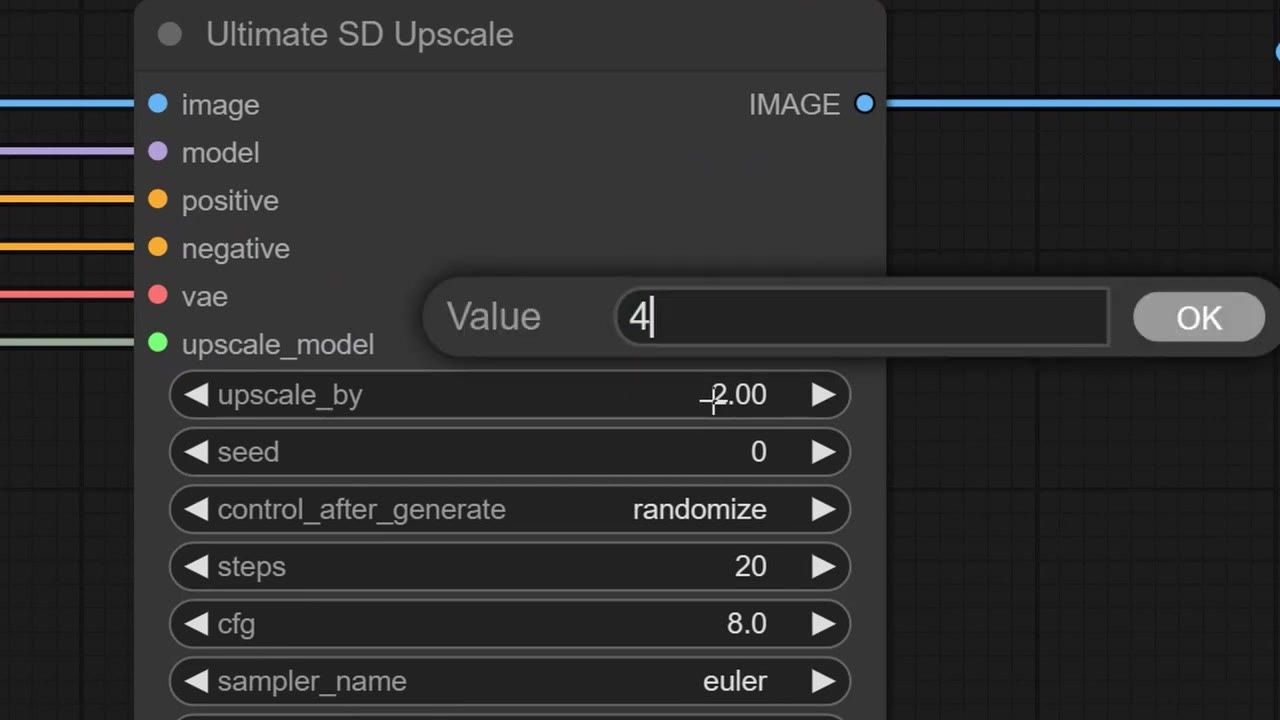Decrease cfg with left arrow
This screenshot has height=720, width=1280.
(x=196, y=624)
